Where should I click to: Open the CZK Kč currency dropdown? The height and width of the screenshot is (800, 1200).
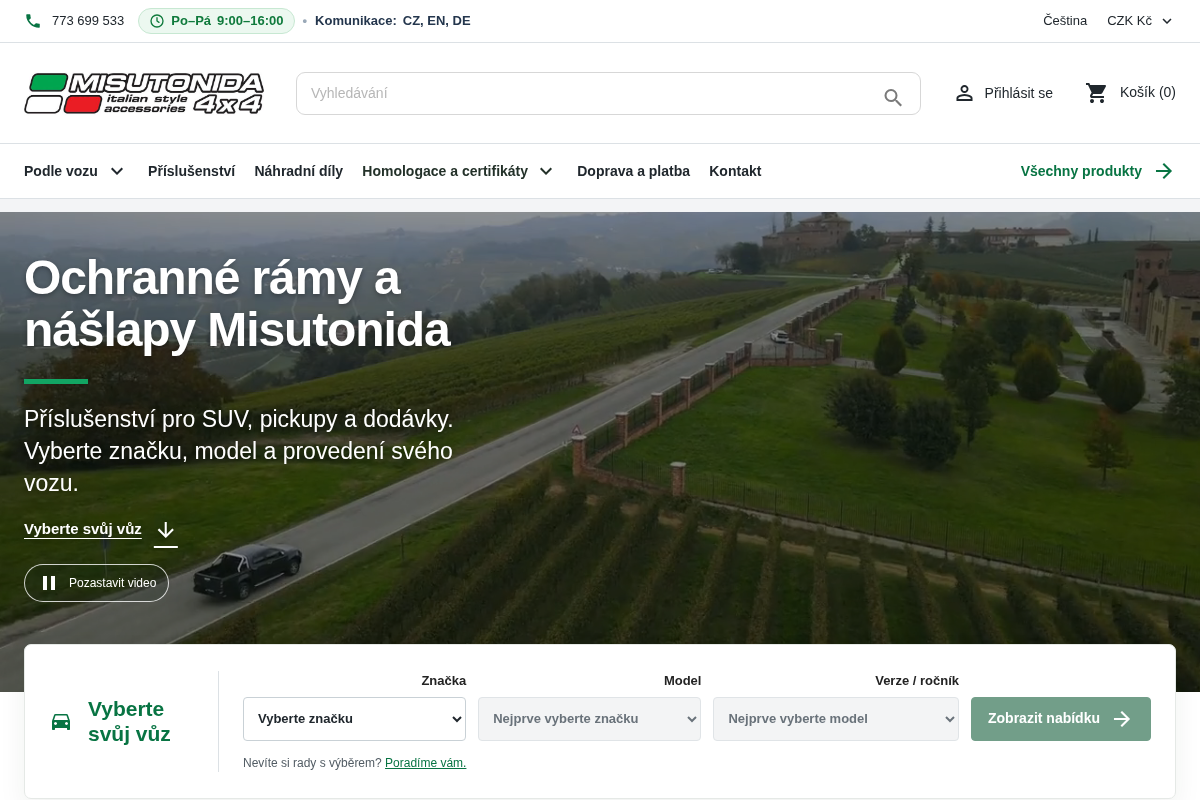[1140, 21]
